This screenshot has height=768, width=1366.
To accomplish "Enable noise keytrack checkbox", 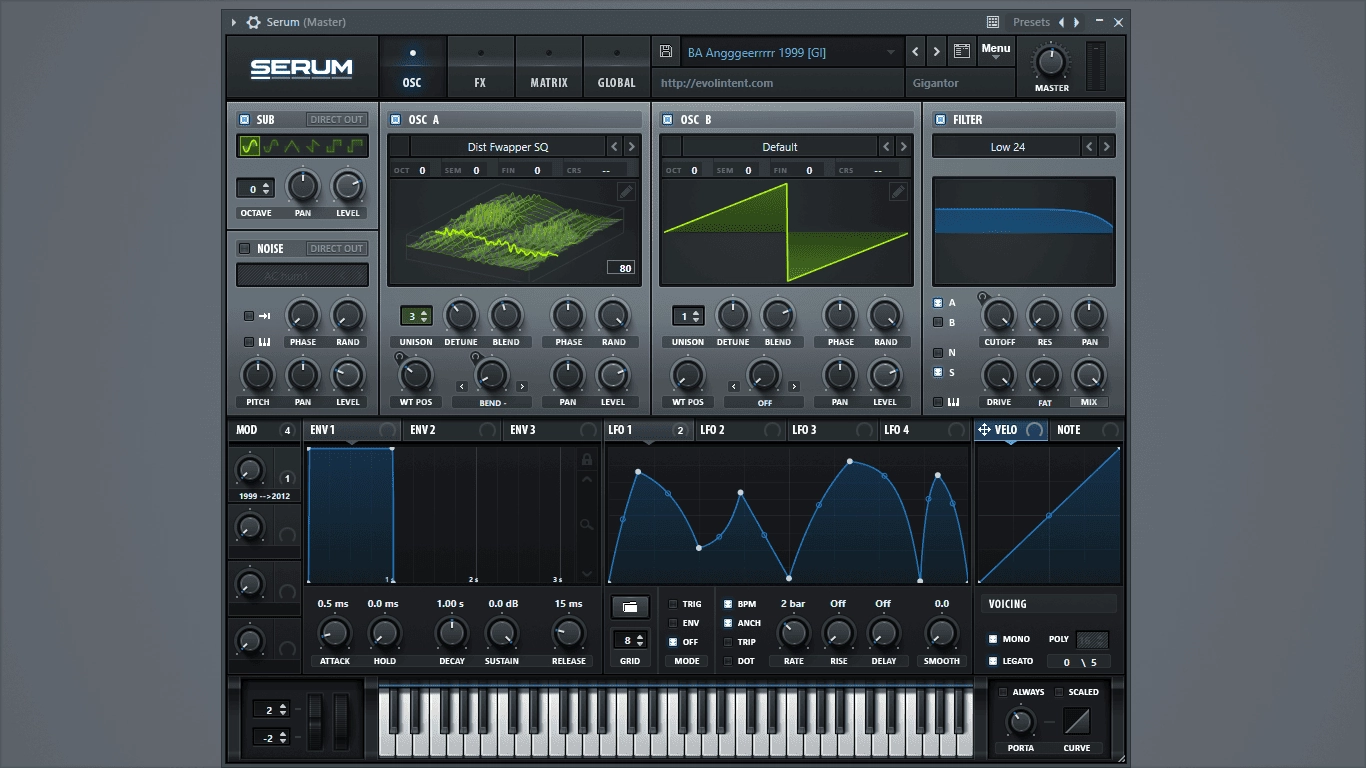I will (249, 342).
